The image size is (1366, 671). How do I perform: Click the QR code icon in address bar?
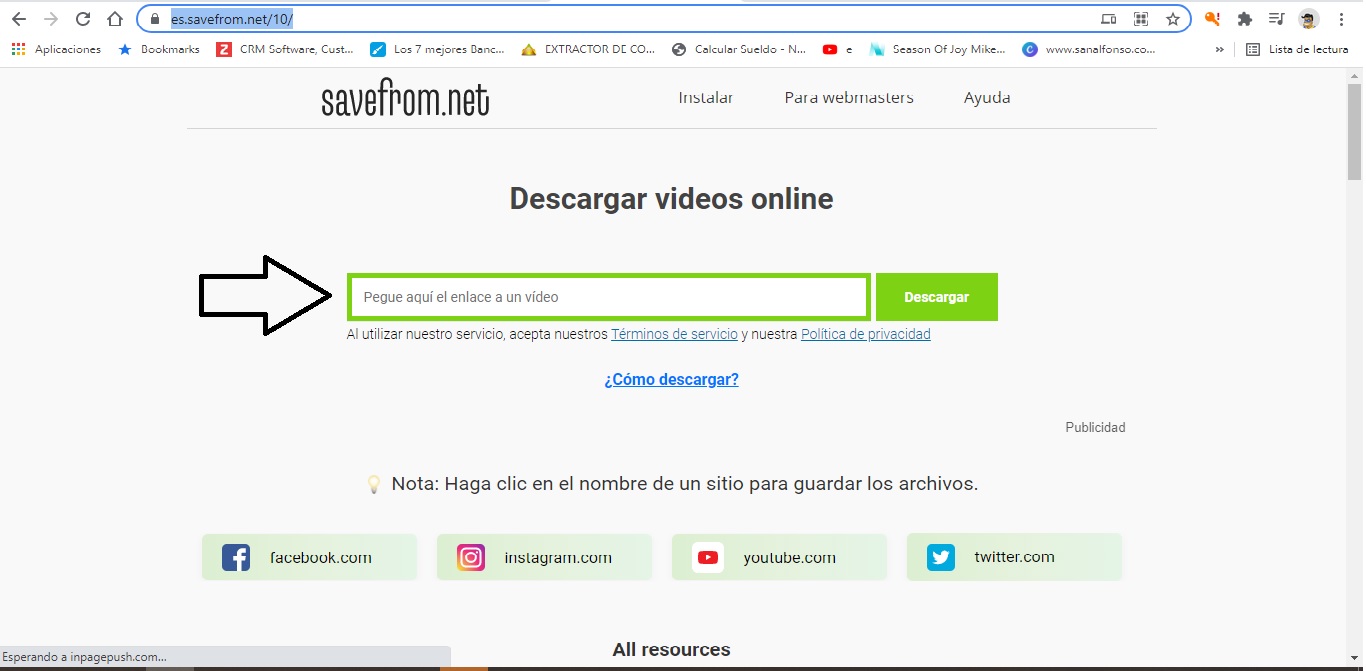tap(1141, 19)
